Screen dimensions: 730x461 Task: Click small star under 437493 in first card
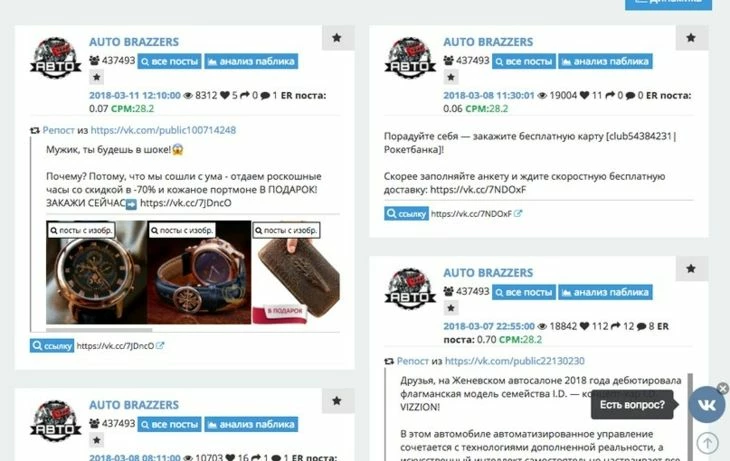pos(96,77)
